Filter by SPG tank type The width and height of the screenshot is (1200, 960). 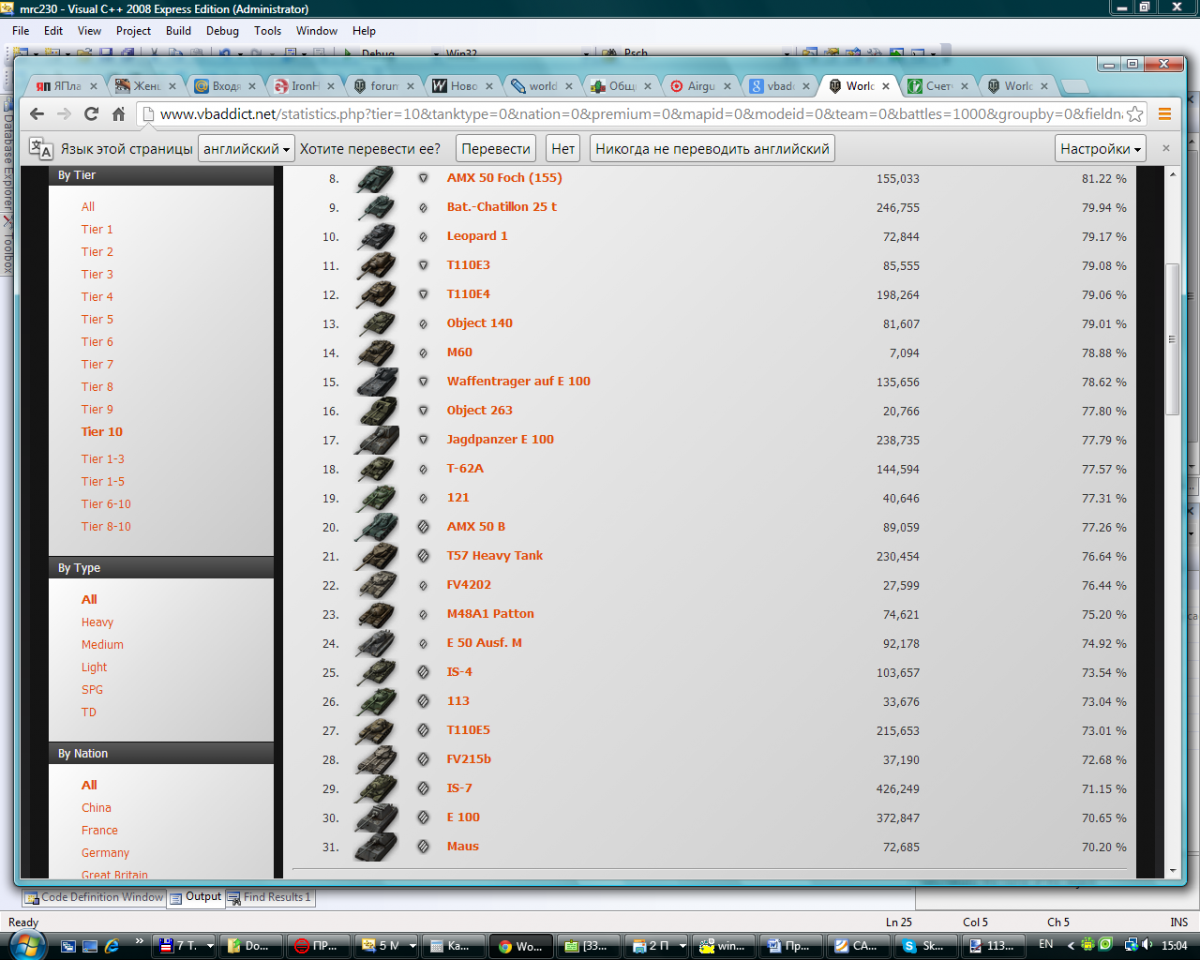coord(92,690)
